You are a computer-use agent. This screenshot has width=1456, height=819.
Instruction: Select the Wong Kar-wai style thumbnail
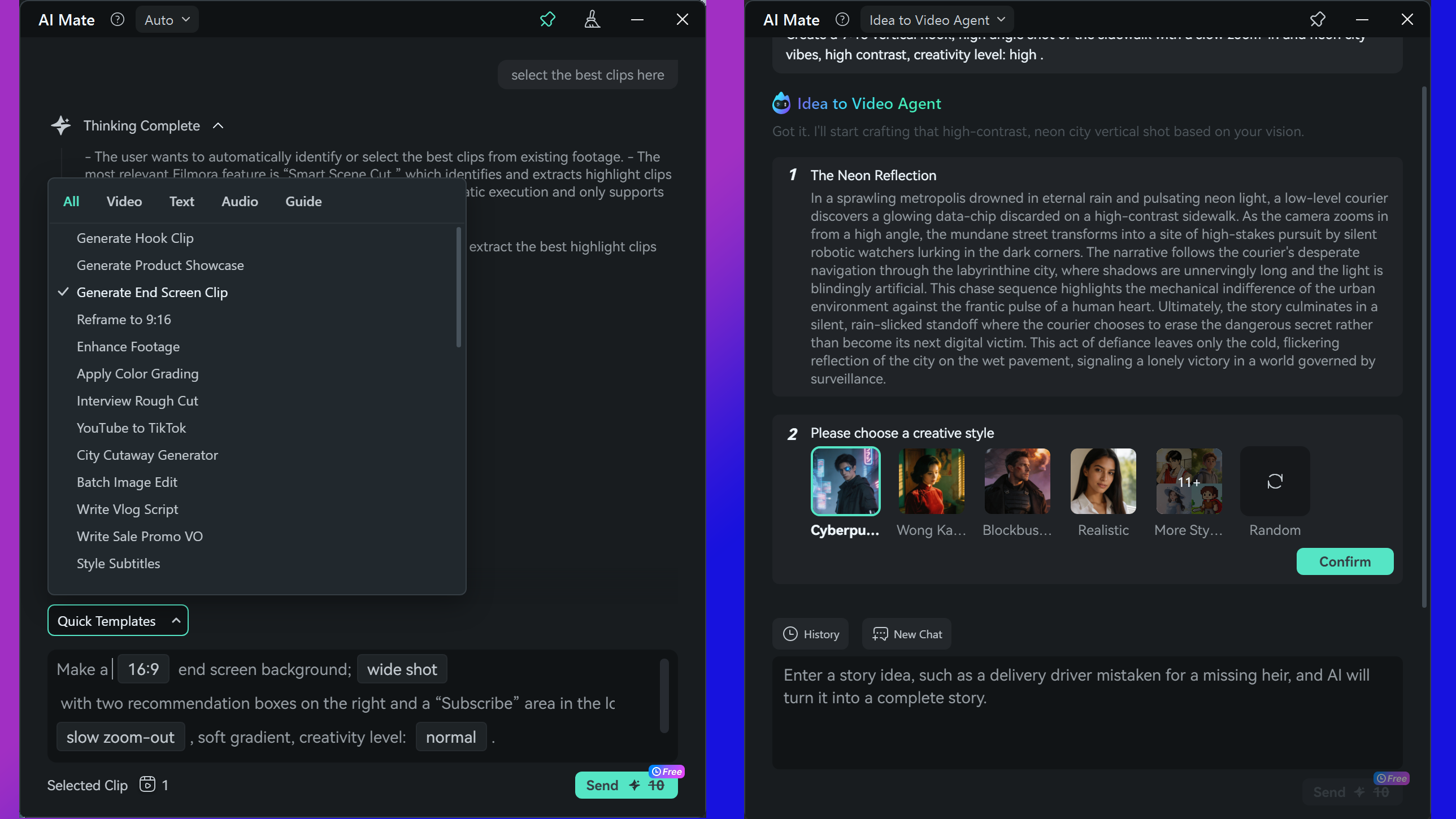pos(931,481)
